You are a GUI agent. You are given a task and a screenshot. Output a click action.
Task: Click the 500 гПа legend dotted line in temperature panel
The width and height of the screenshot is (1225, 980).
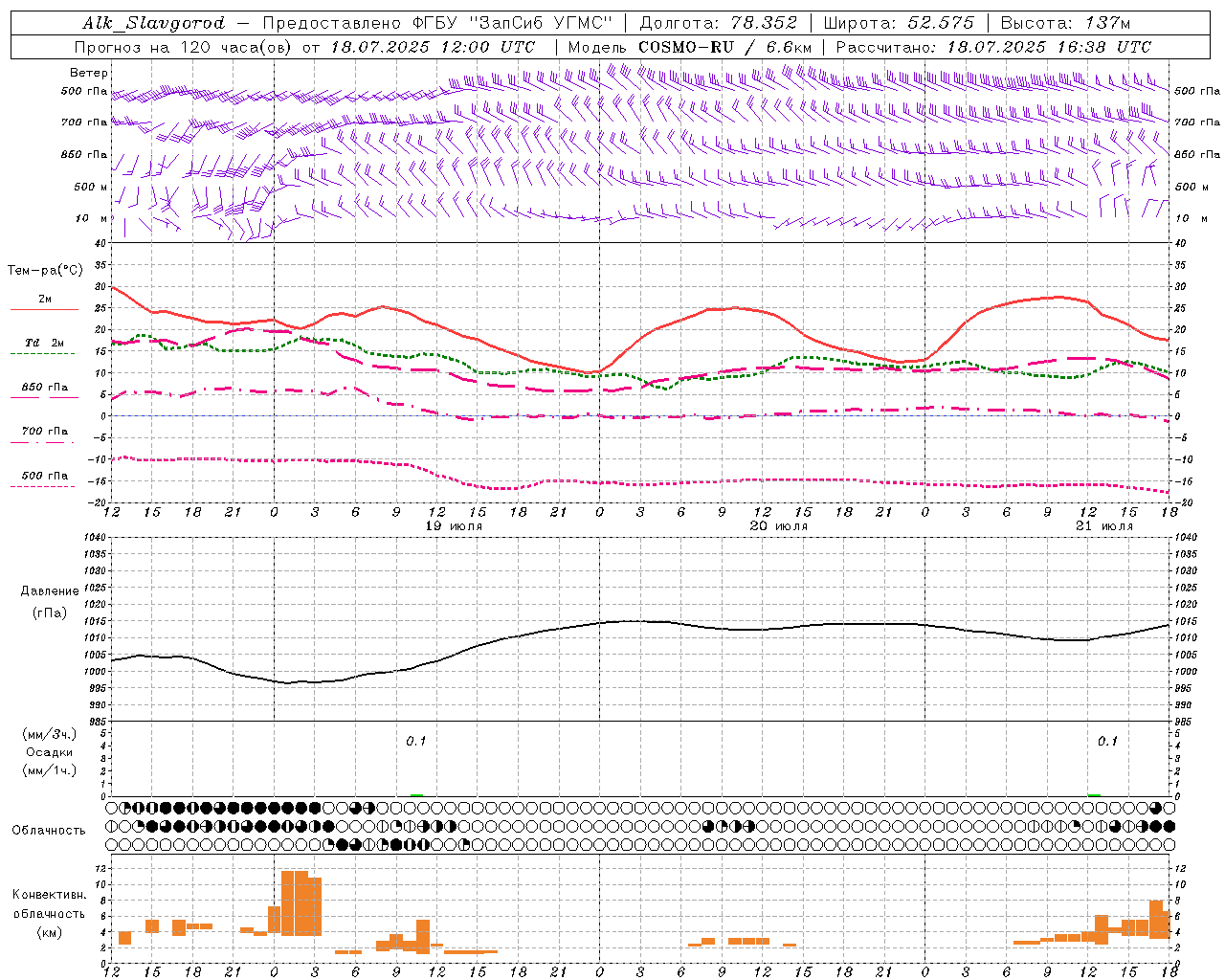tap(42, 487)
